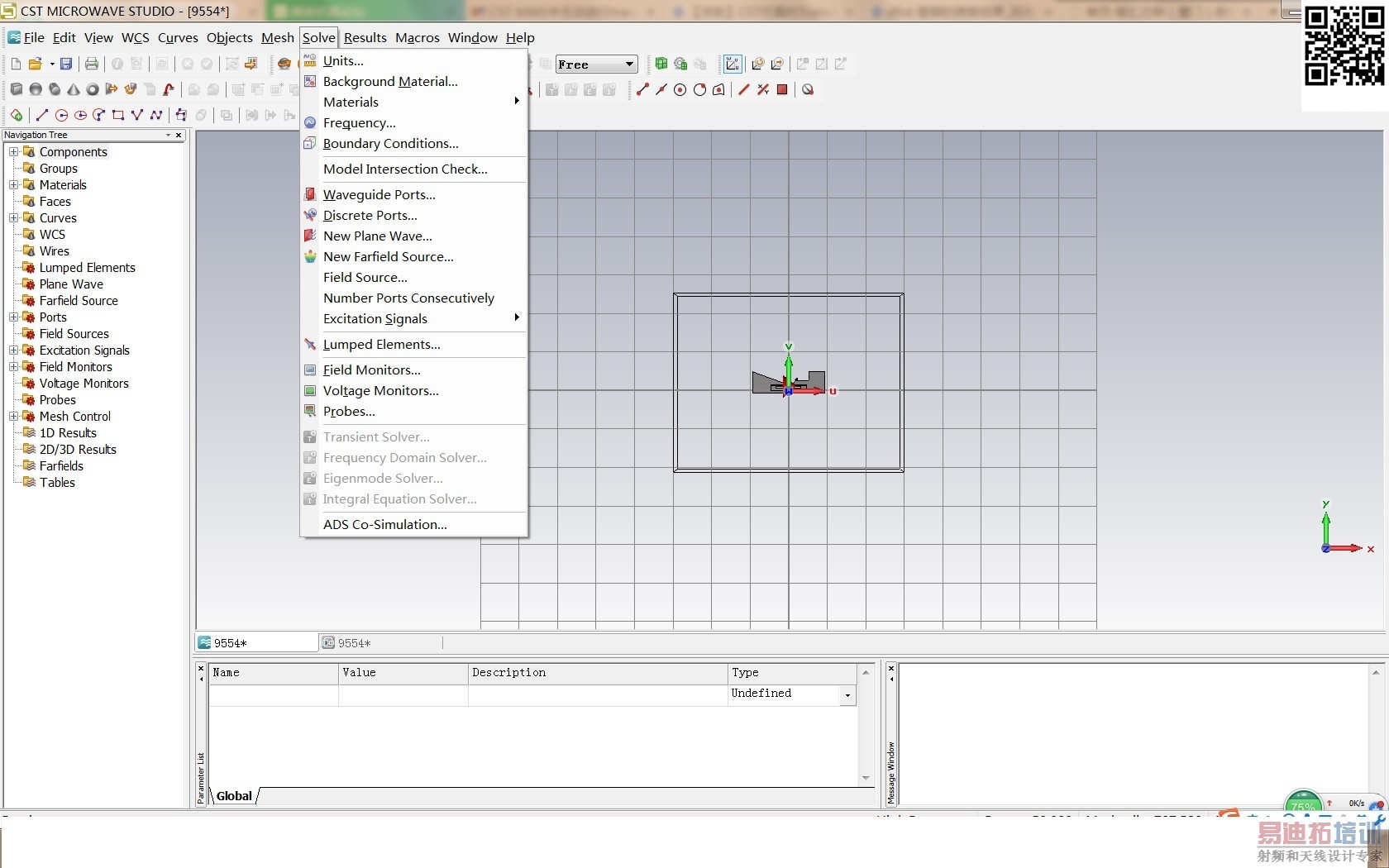The width and height of the screenshot is (1389, 868).
Task: Create a torus shape
Action: point(93,89)
